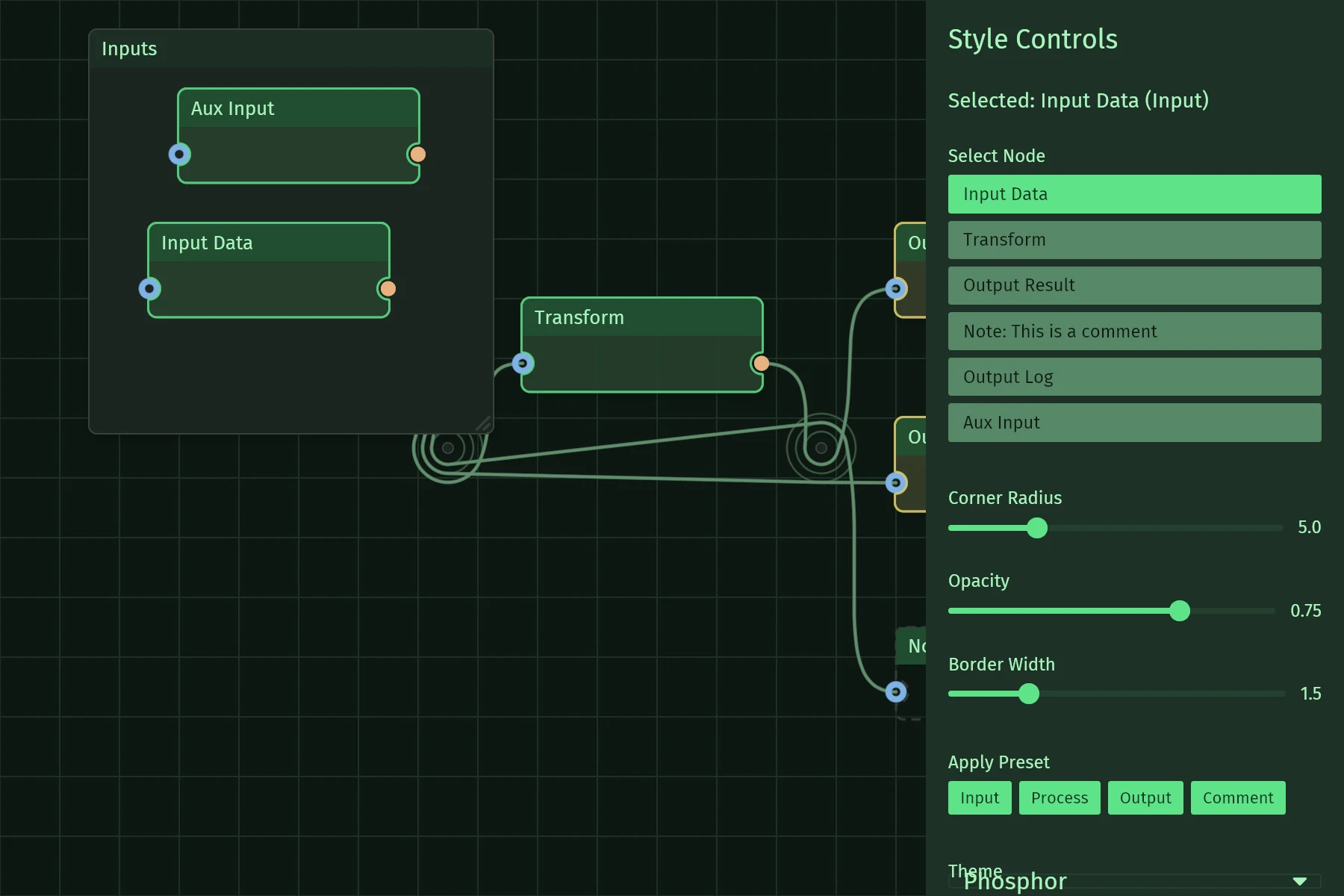Select Input Data in the node list
The width and height of the screenshot is (1344, 896).
pos(1134,194)
